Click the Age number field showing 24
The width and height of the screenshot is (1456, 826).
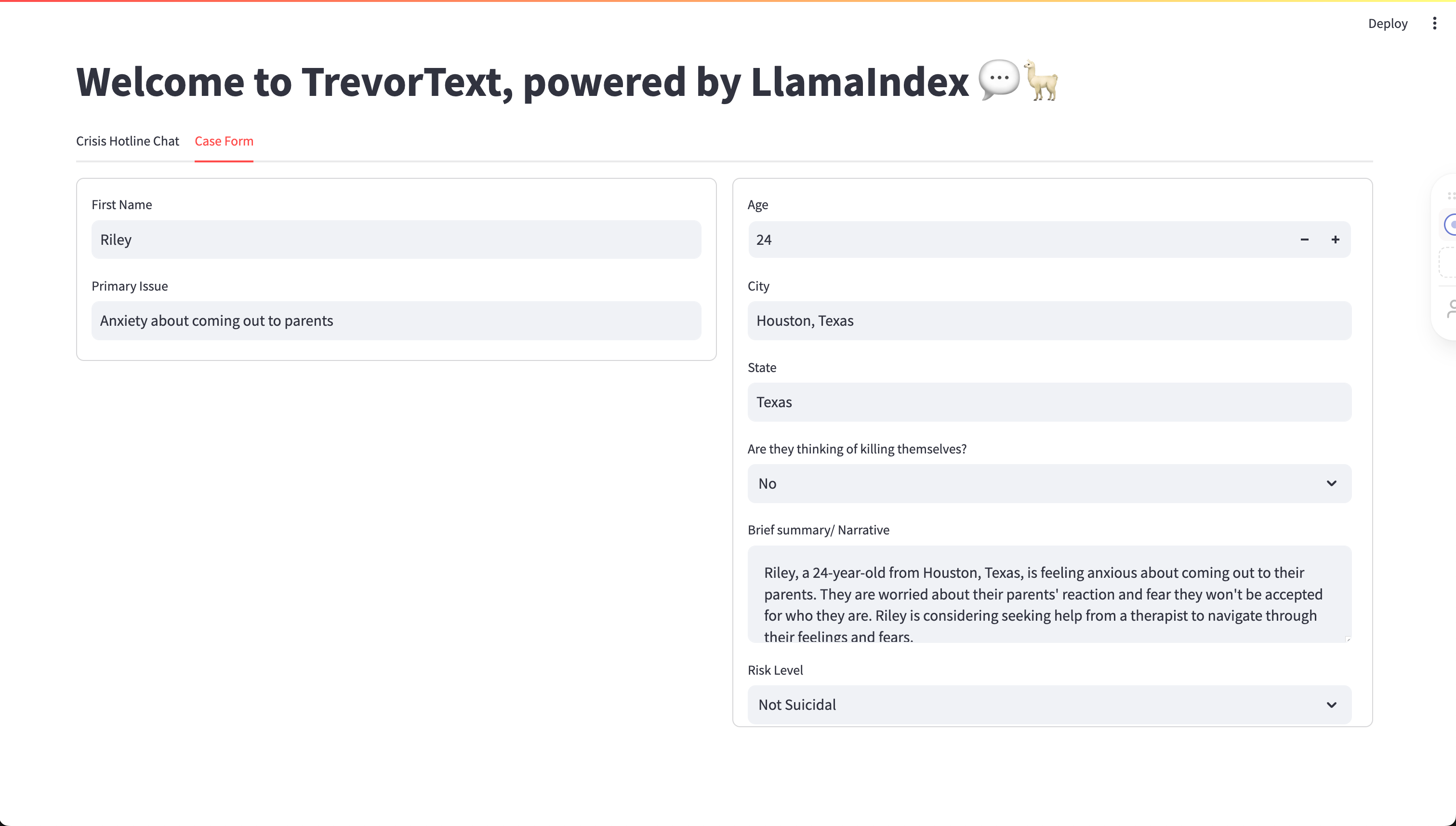point(1015,240)
